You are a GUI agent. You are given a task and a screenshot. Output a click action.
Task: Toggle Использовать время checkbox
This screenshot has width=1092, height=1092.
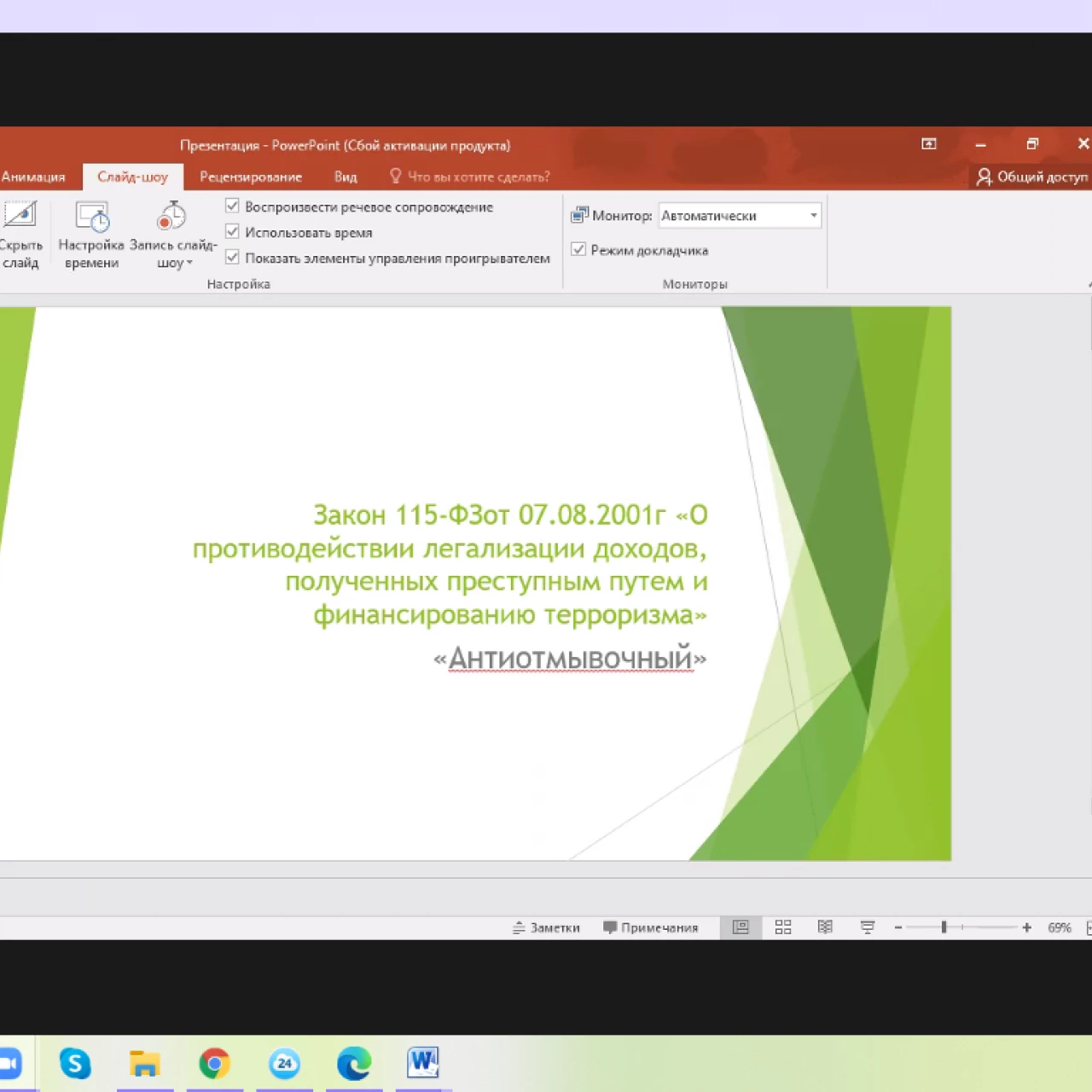(232, 231)
